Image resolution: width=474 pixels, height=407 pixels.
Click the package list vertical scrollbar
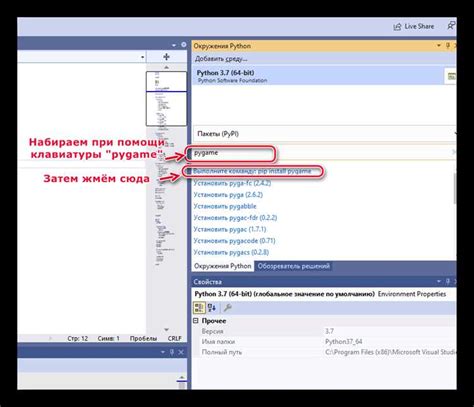[x=455, y=188]
